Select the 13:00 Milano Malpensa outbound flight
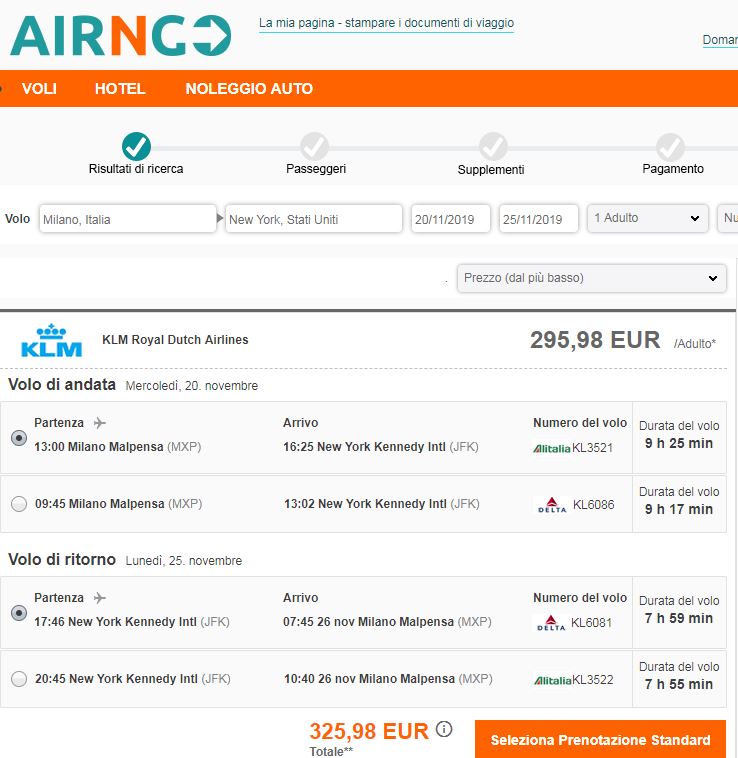The height and width of the screenshot is (758, 738). (19, 438)
